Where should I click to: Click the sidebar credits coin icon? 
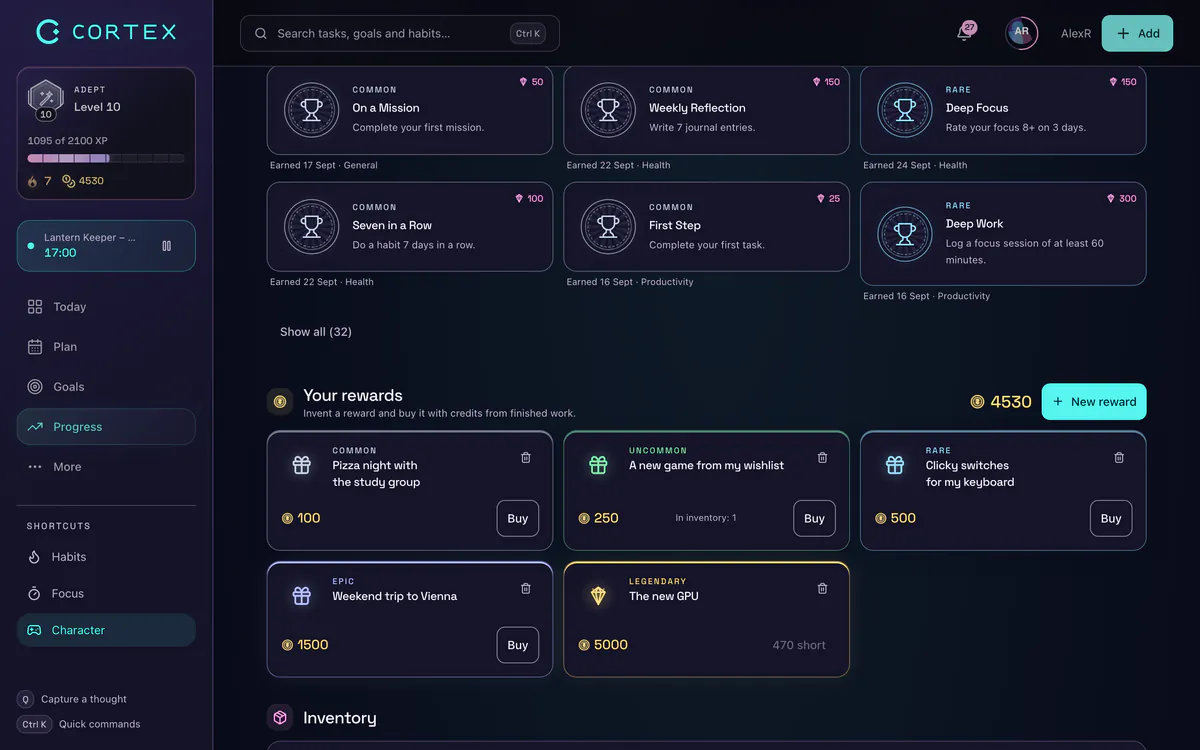(69, 181)
